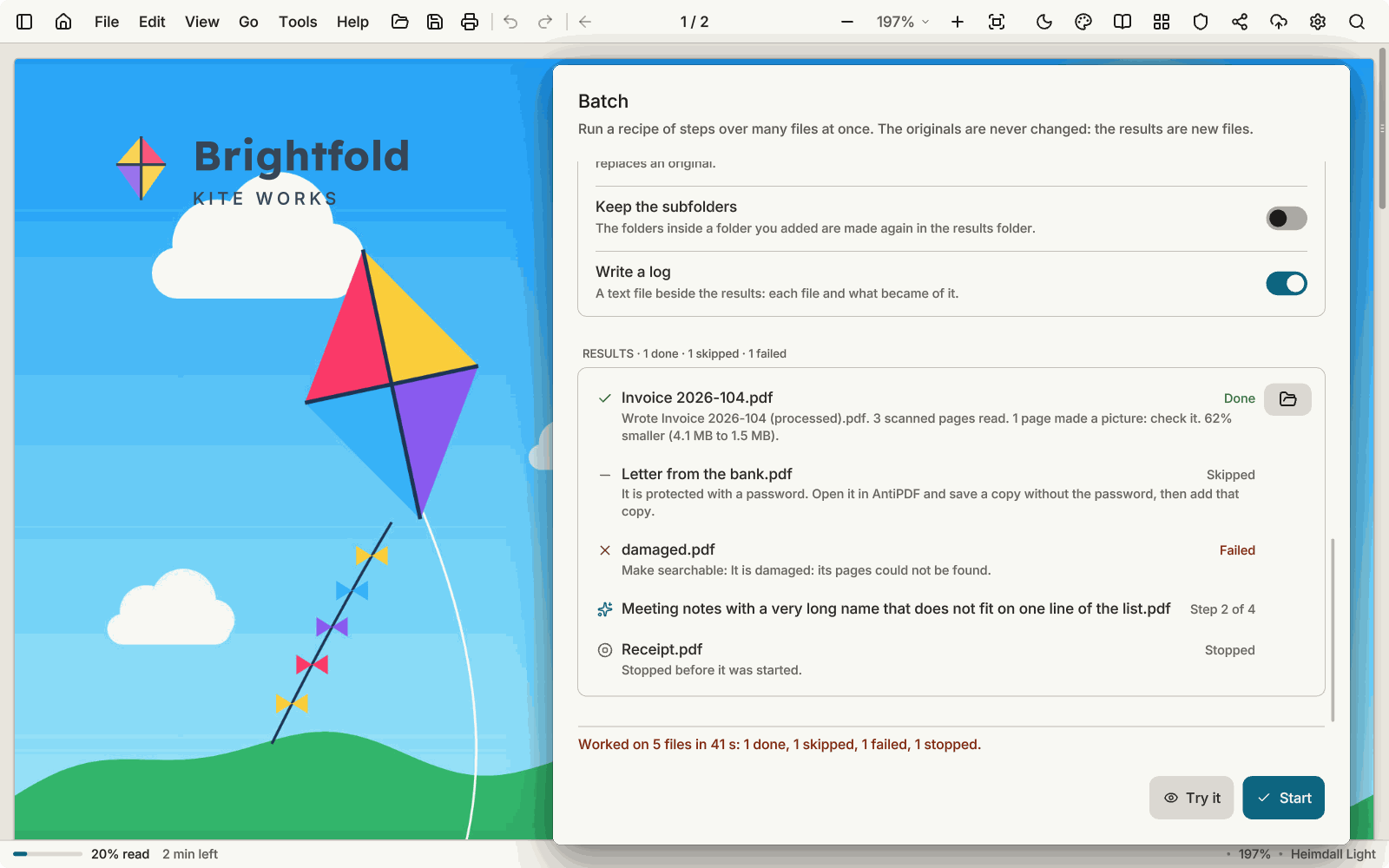1389x868 pixels.
Task: Click the 1 / 2 page indicator
Action: click(694, 22)
